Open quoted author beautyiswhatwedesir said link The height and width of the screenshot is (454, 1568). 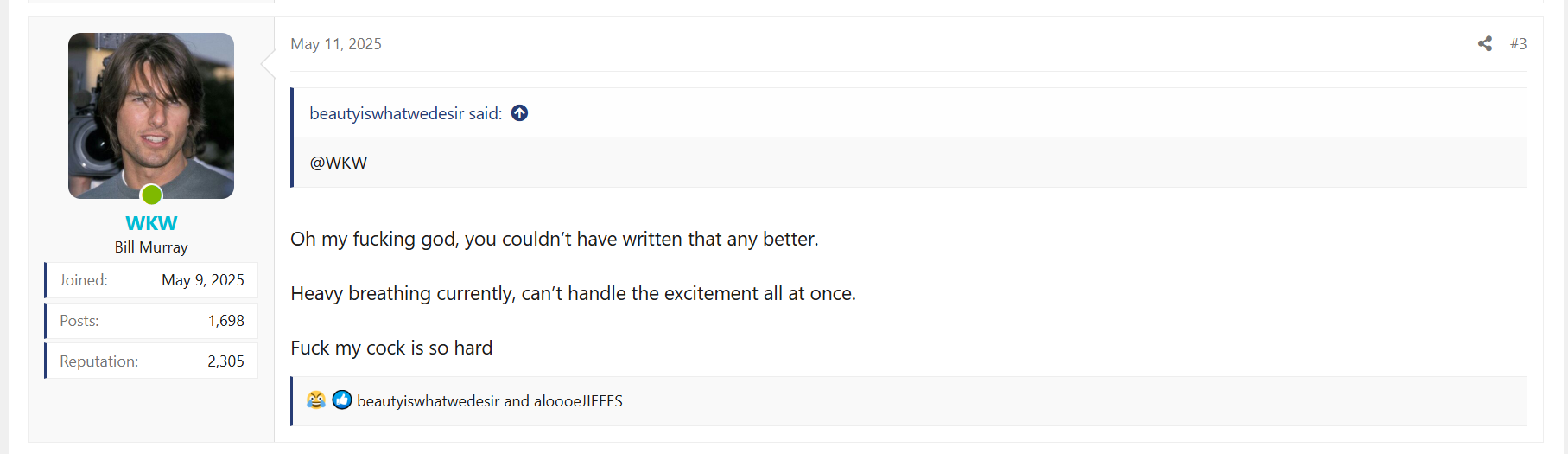(x=405, y=113)
